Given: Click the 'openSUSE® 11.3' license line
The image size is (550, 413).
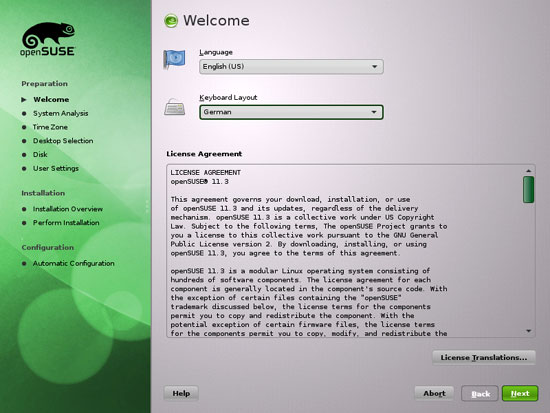Looking at the screenshot, I should click(200, 182).
